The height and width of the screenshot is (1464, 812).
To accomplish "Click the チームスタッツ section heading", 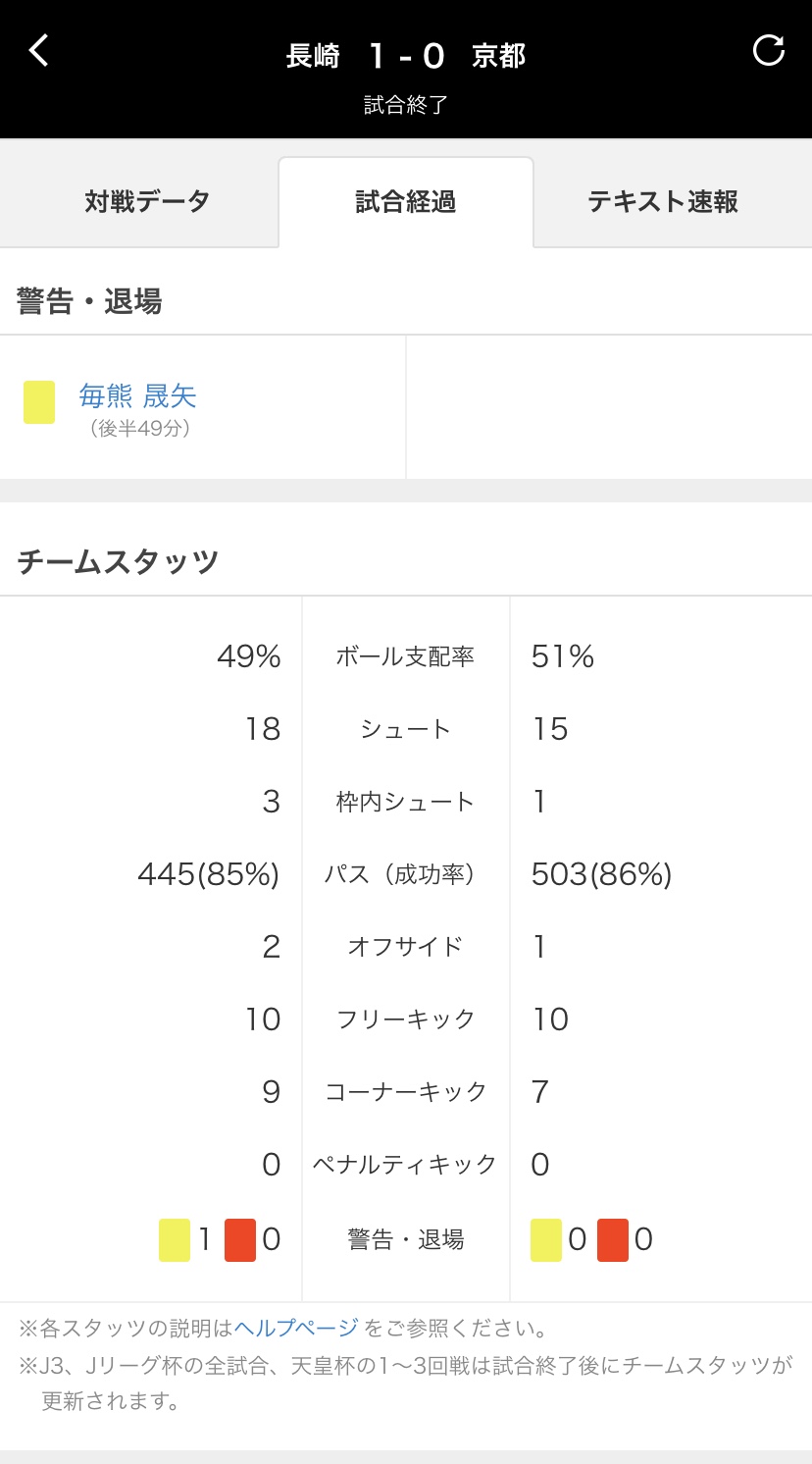I will click(x=118, y=562).
